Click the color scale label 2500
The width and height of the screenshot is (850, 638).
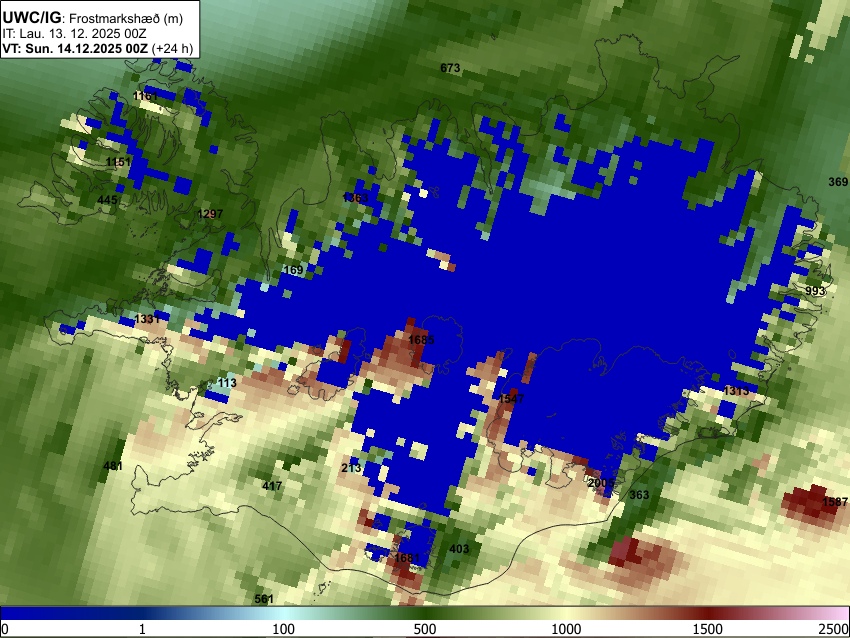click(835, 629)
